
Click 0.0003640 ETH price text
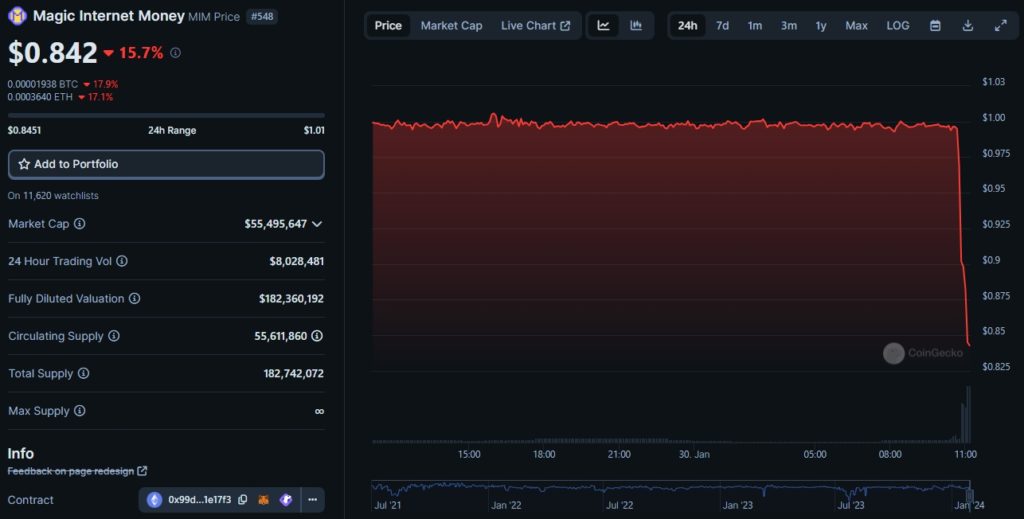pos(40,97)
